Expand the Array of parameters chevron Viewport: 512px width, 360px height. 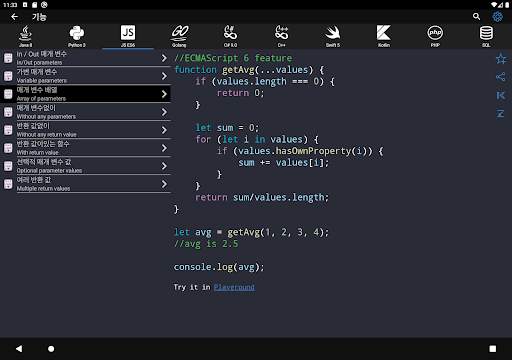click(x=164, y=94)
